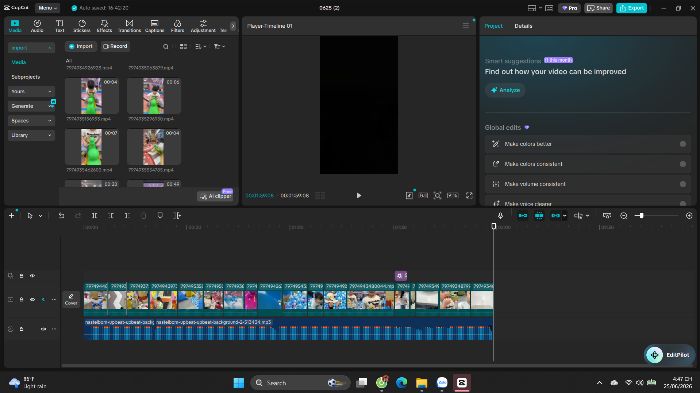Open the Filters panel icon
This screenshot has width=700, height=393.
177,25
